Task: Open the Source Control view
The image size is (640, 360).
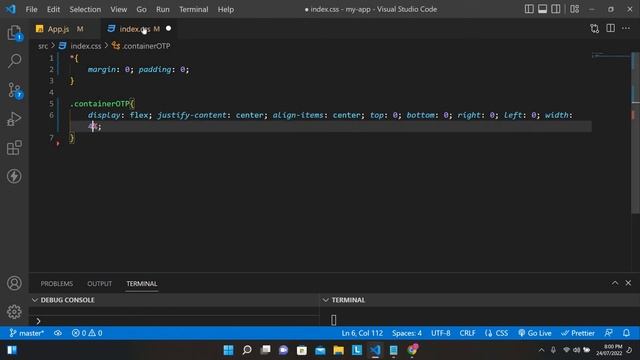Action: [x=15, y=90]
